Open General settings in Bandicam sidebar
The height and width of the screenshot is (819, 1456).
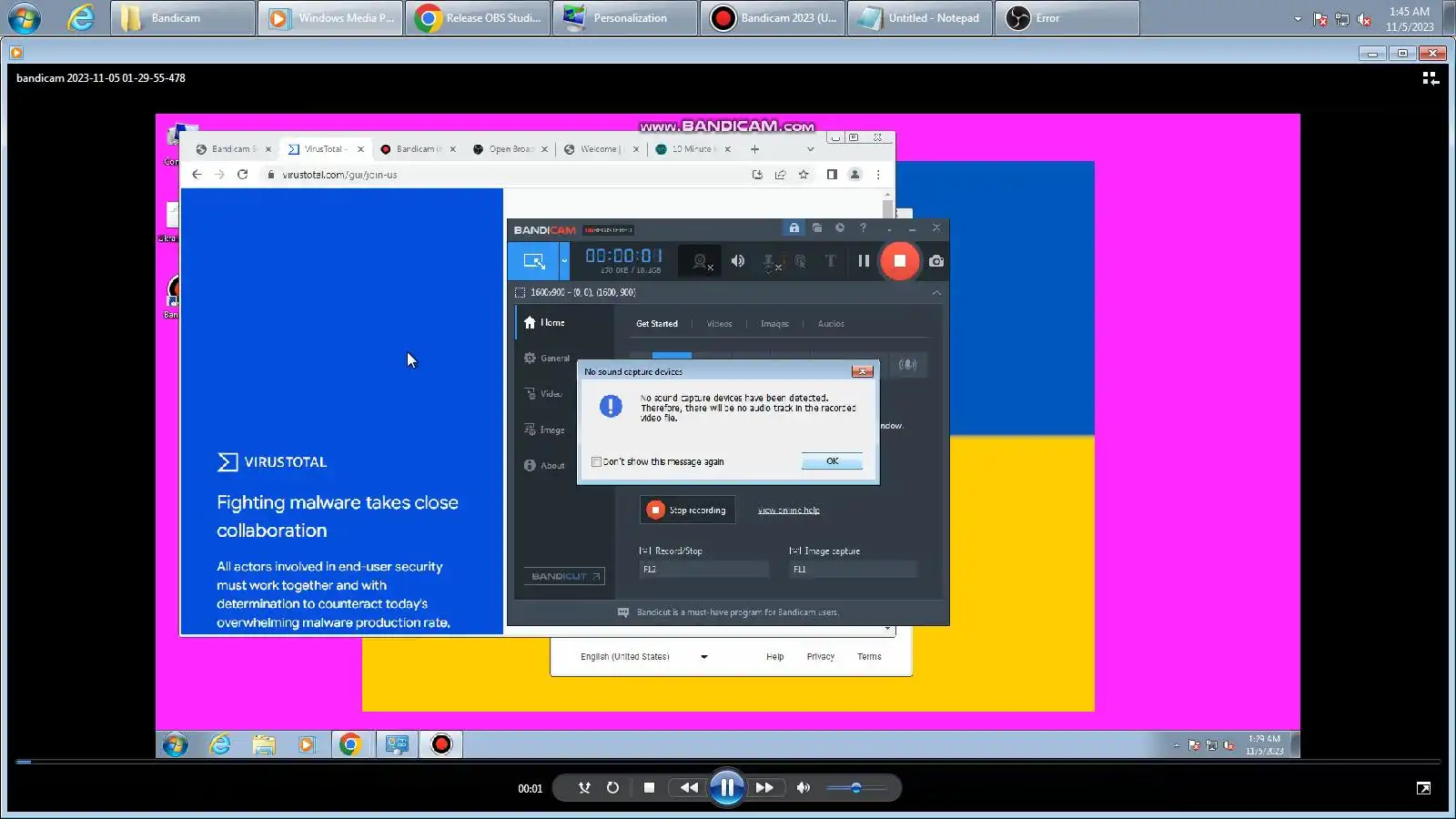[x=547, y=359]
